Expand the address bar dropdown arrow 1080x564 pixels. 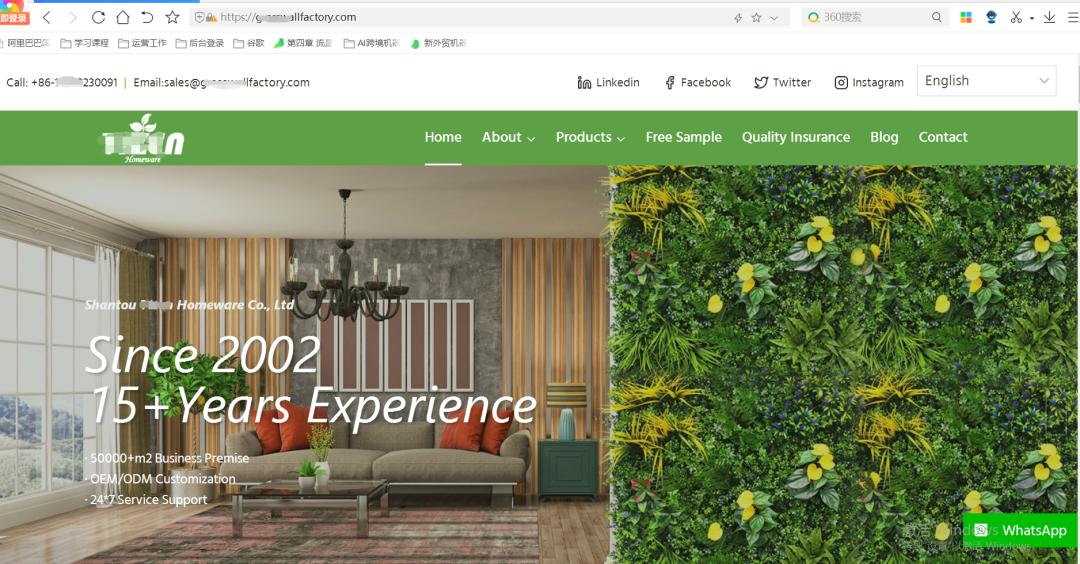[x=774, y=18]
